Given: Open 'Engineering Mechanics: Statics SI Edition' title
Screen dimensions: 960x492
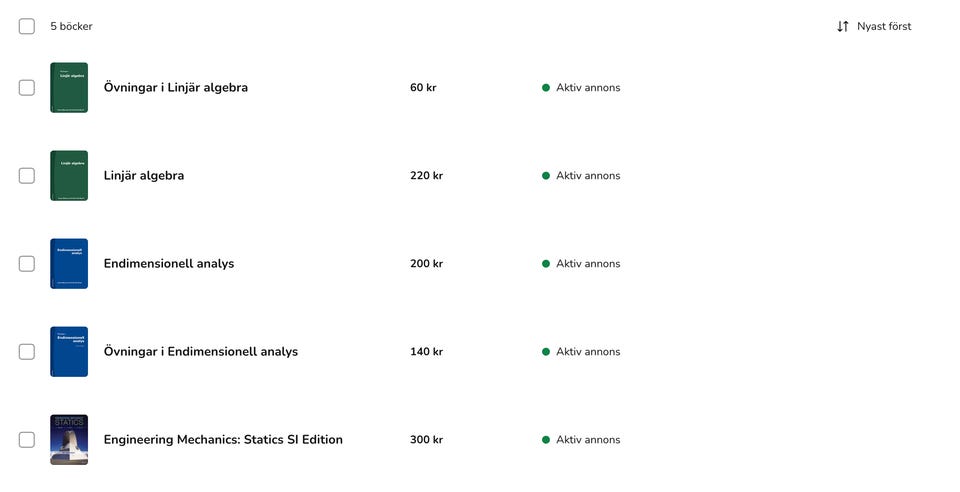Looking at the screenshot, I should 223,440.
